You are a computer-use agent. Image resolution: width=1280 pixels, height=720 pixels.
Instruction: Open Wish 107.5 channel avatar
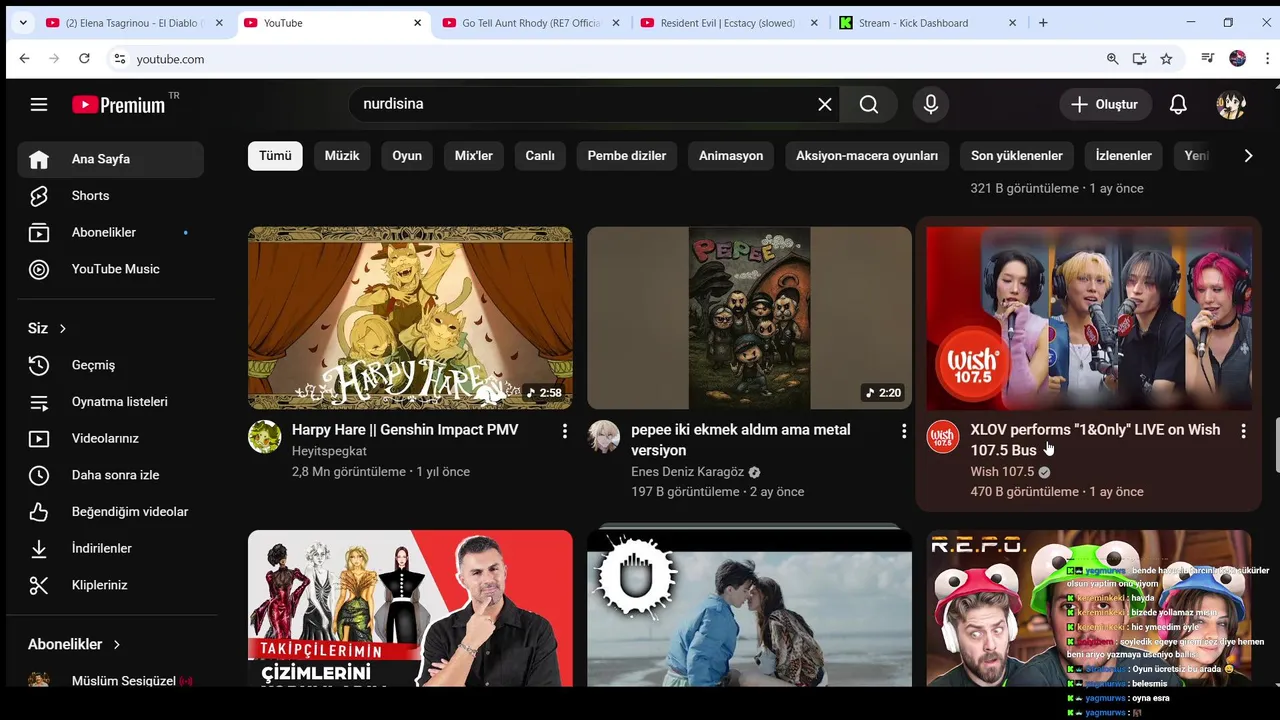[943, 437]
